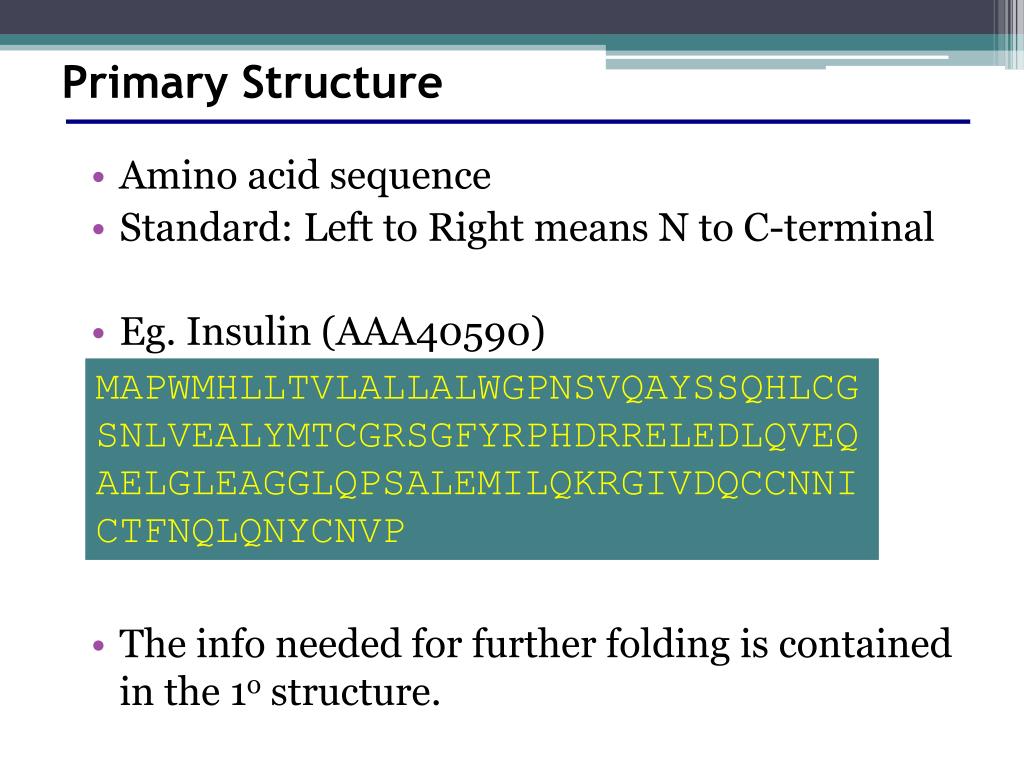Select sequence line starting with SNLVEALYMT
Image resolution: width=1024 pixels, height=768 pixels.
[x=477, y=436]
